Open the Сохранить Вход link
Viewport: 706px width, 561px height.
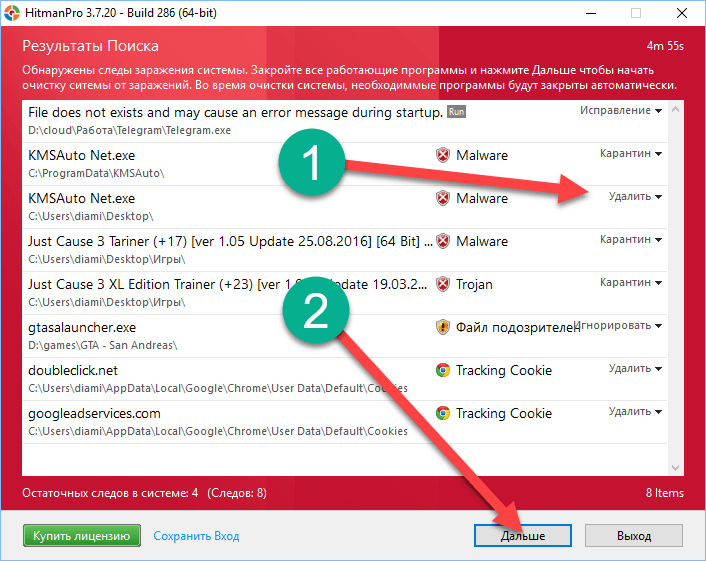pos(196,536)
